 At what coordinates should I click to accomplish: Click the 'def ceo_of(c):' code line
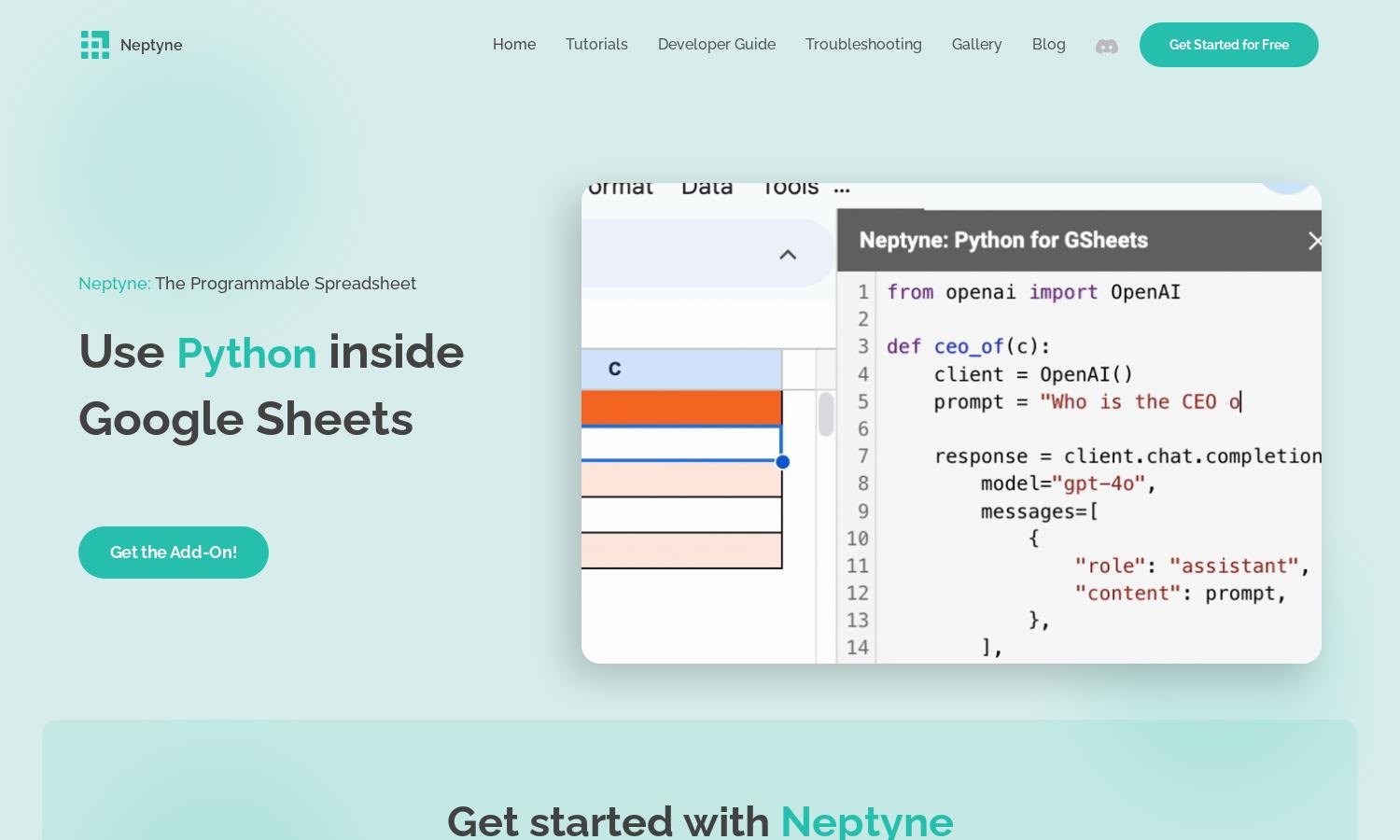pyautogui.click(x=968, y=346)
